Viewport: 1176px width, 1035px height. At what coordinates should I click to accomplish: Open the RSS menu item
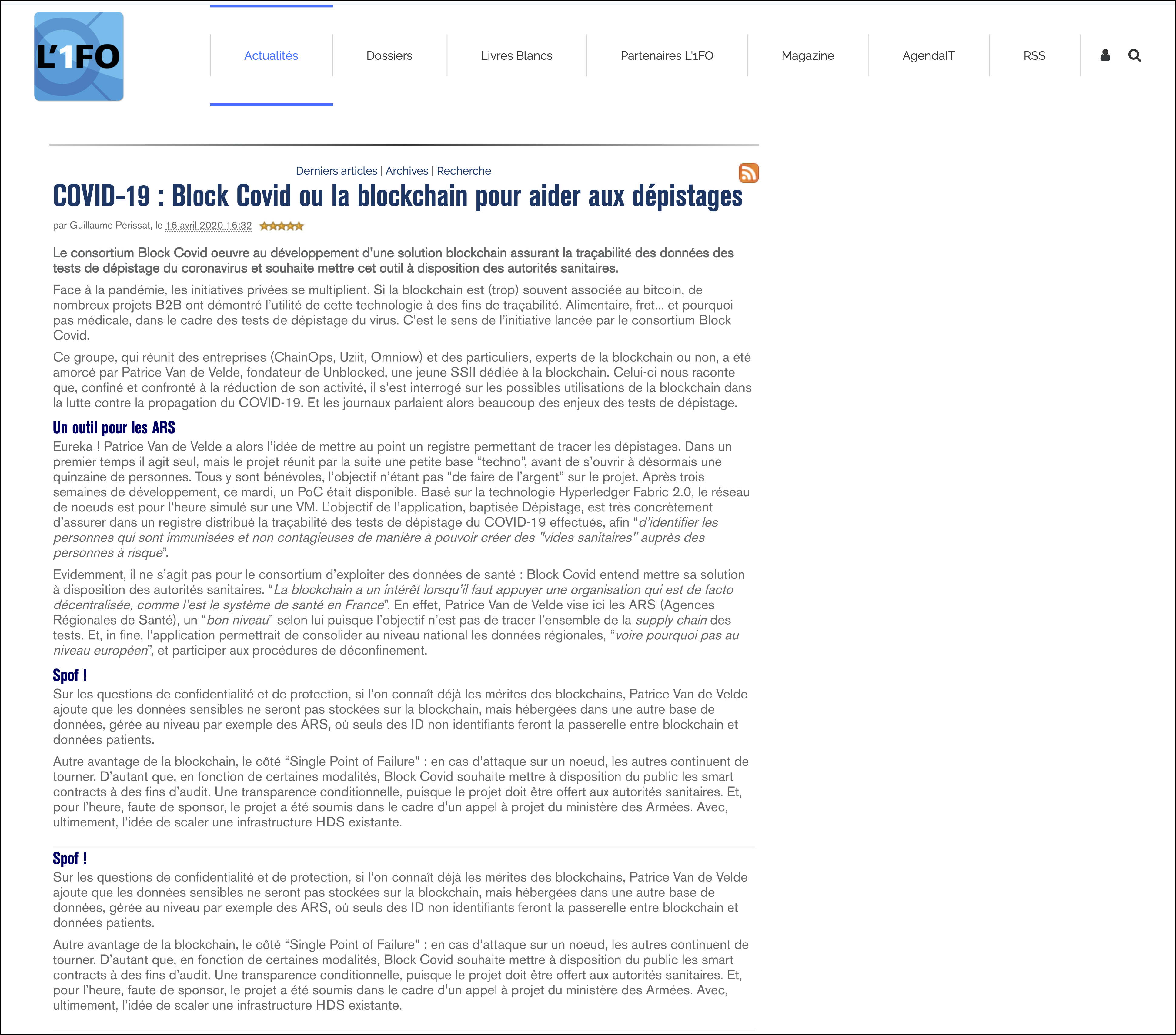click(x=1034, y=56)
